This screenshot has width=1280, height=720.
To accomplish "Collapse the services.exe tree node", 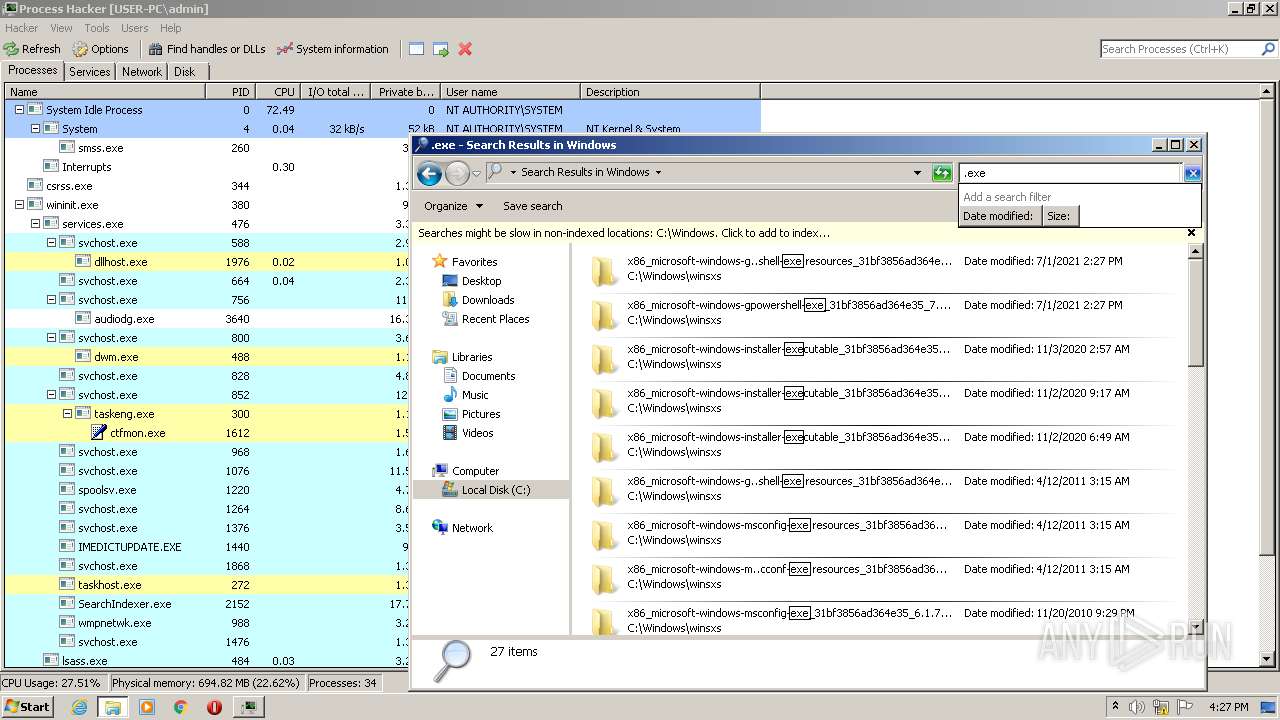I will 35,224.
